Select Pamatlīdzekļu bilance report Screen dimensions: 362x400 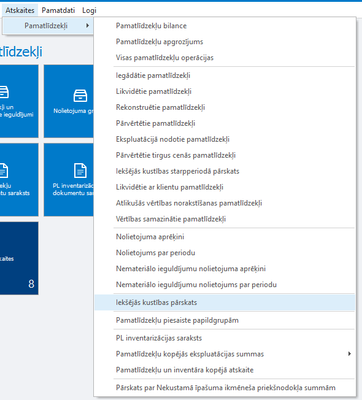coord(225,26)
